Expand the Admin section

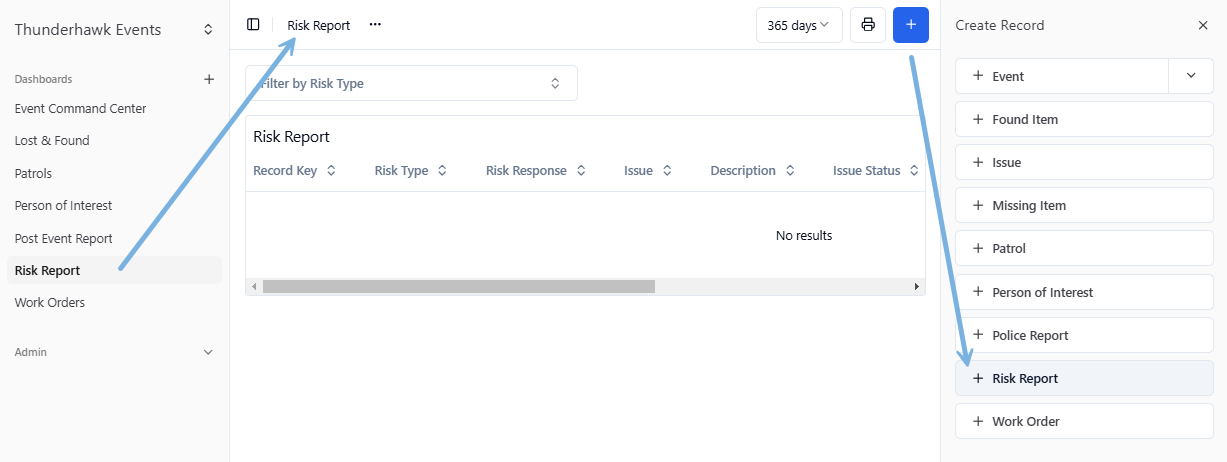click(x=208, y=352)
